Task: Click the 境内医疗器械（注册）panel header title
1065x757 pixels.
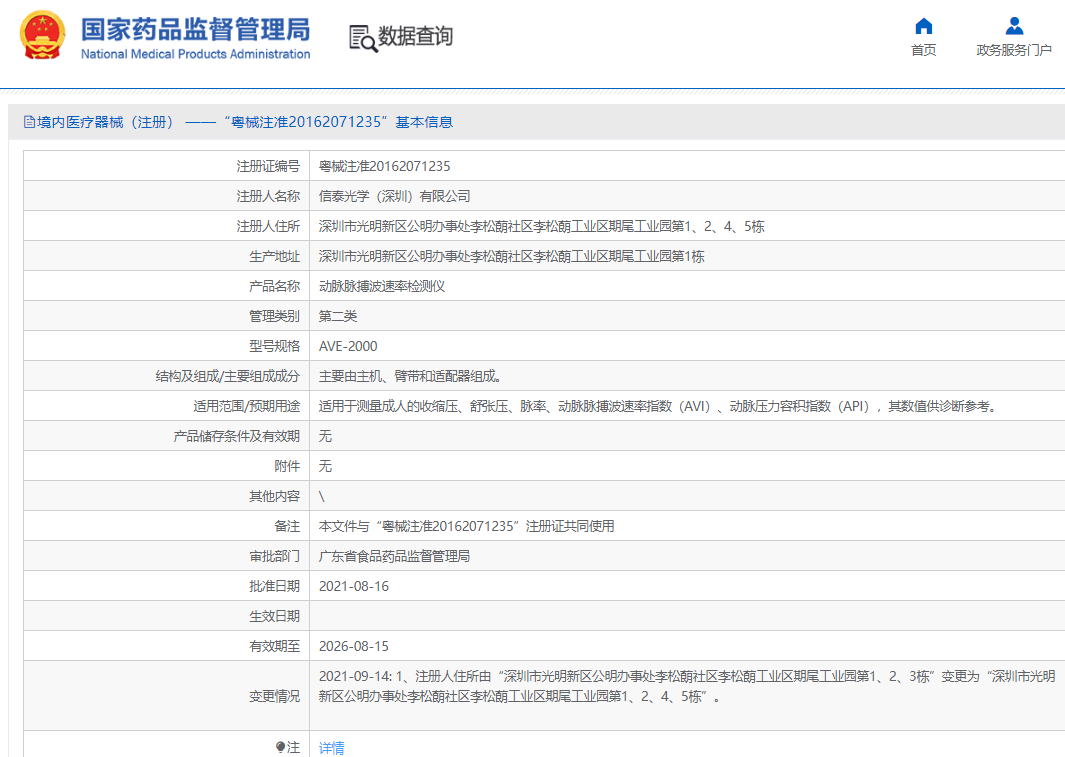Action: click(106, 122)
